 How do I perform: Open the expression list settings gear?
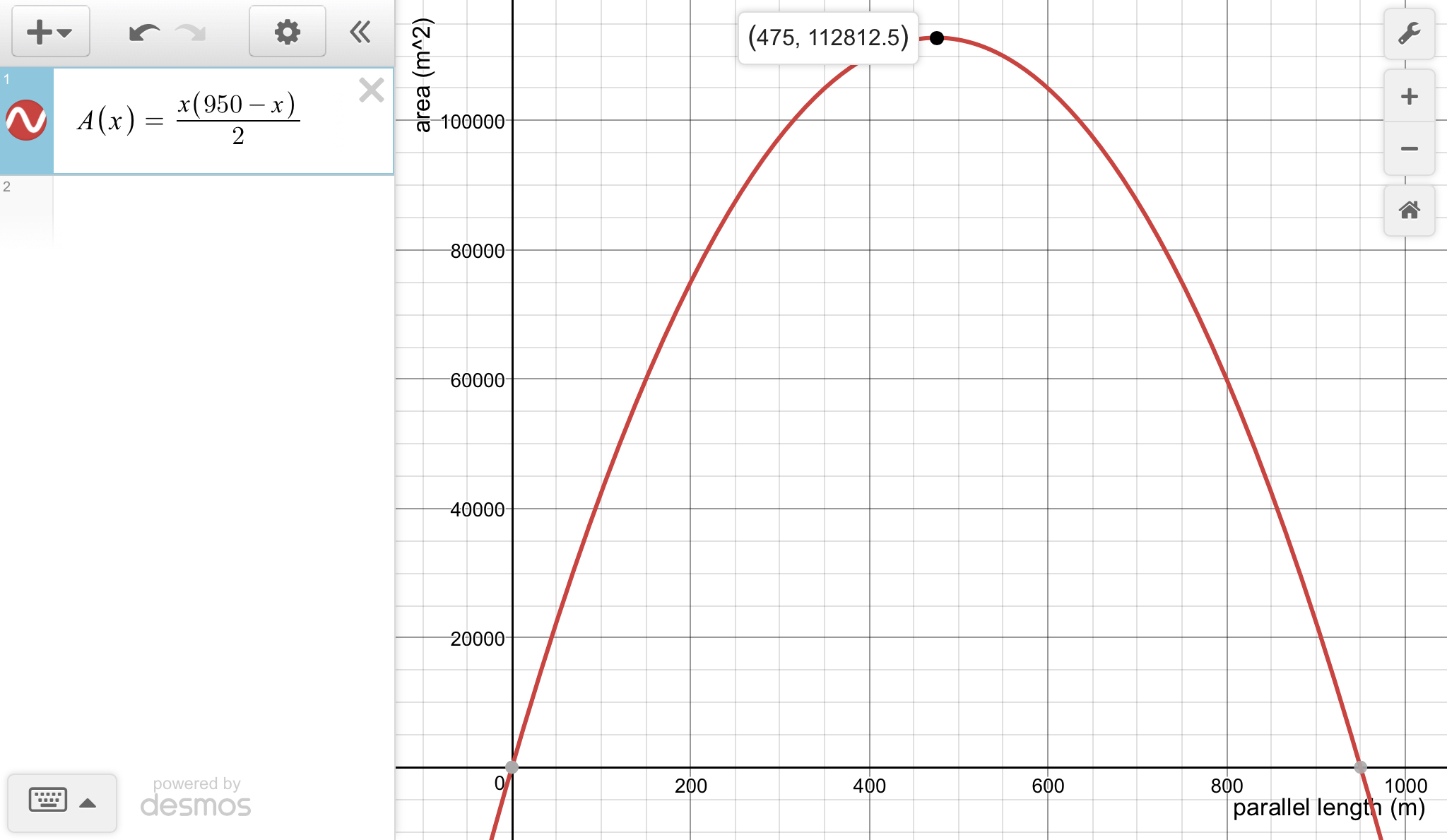coord(287,32)
